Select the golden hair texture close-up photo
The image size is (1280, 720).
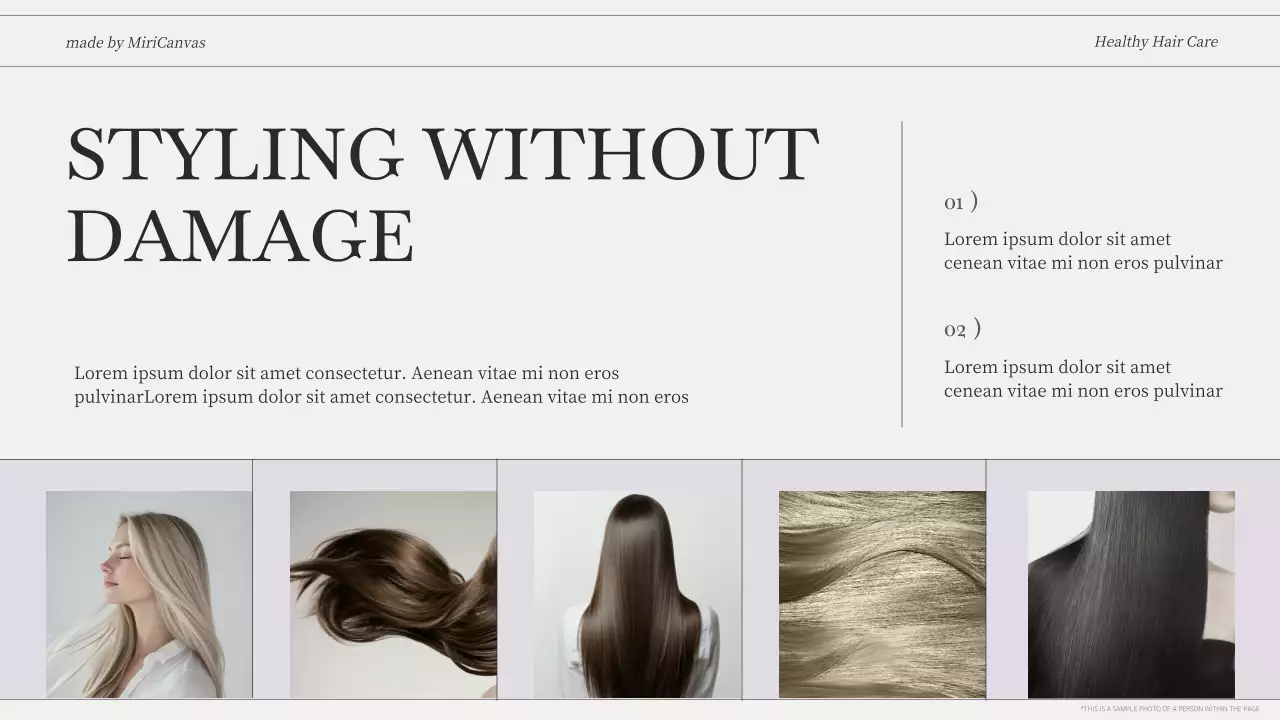[x=881, y=594]
